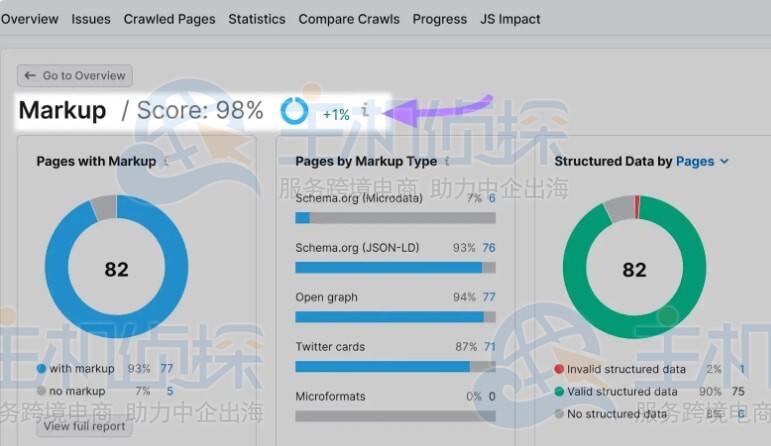Click info icon beside Pages by Markup Type
The image size is (771, 446).
point(447,161)
